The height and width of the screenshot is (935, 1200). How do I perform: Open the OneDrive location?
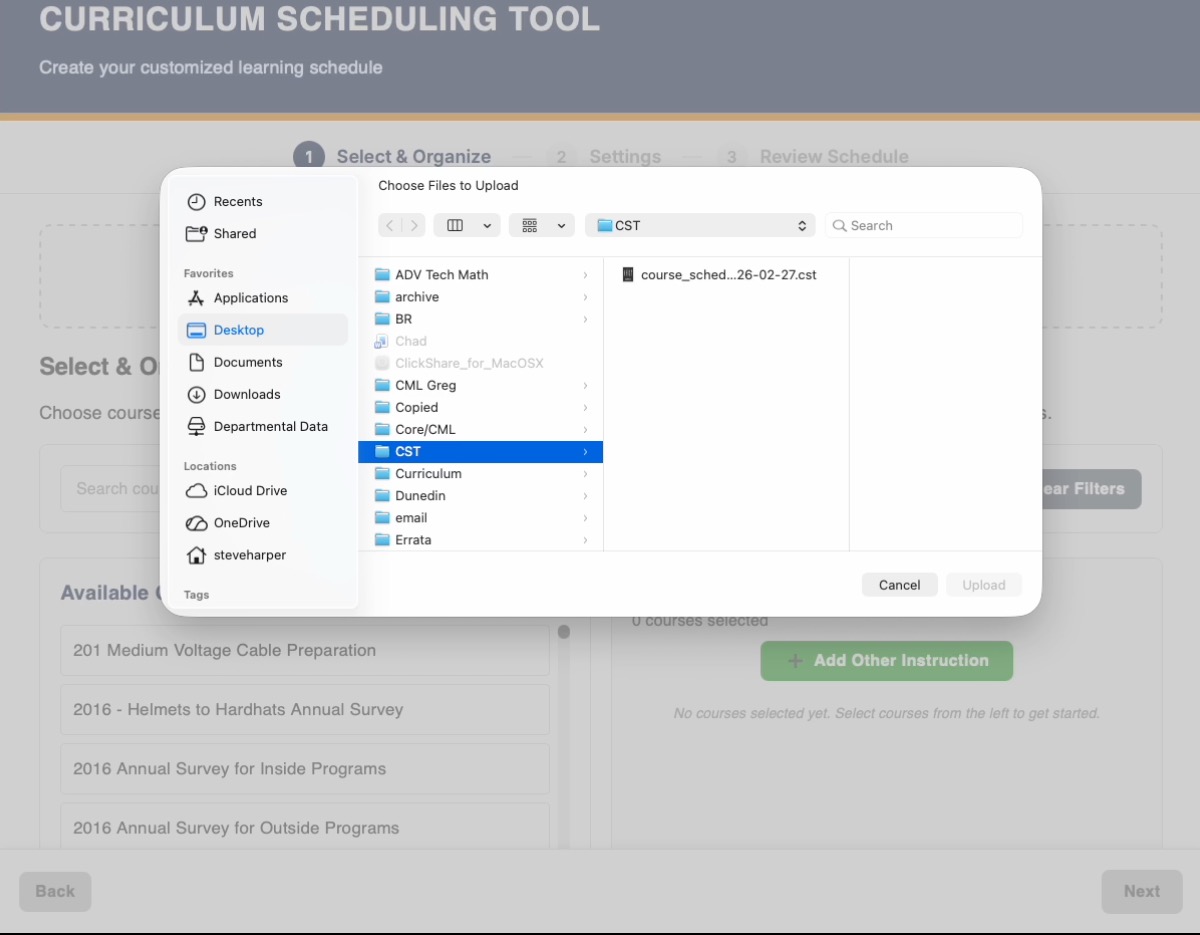tap(241, 523)
